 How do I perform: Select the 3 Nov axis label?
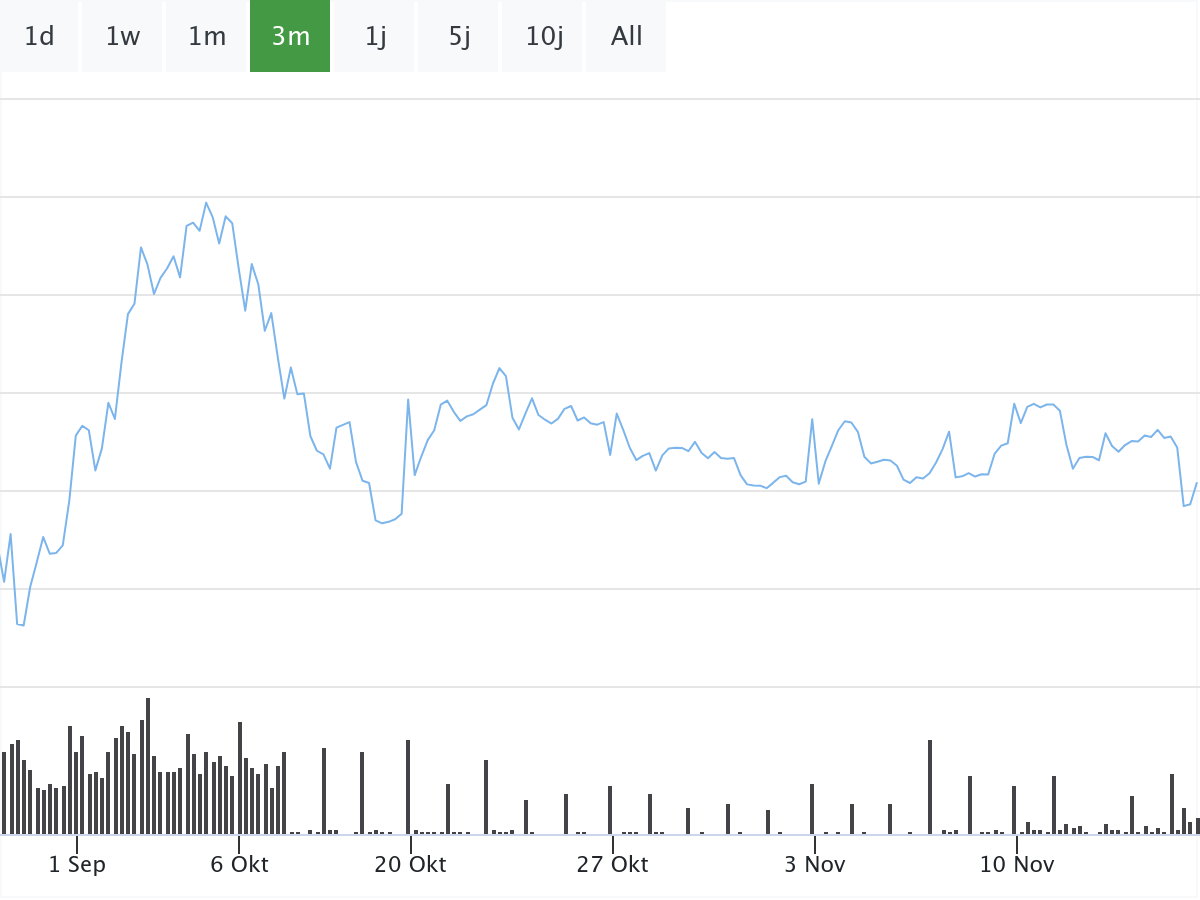coord(815,864)
